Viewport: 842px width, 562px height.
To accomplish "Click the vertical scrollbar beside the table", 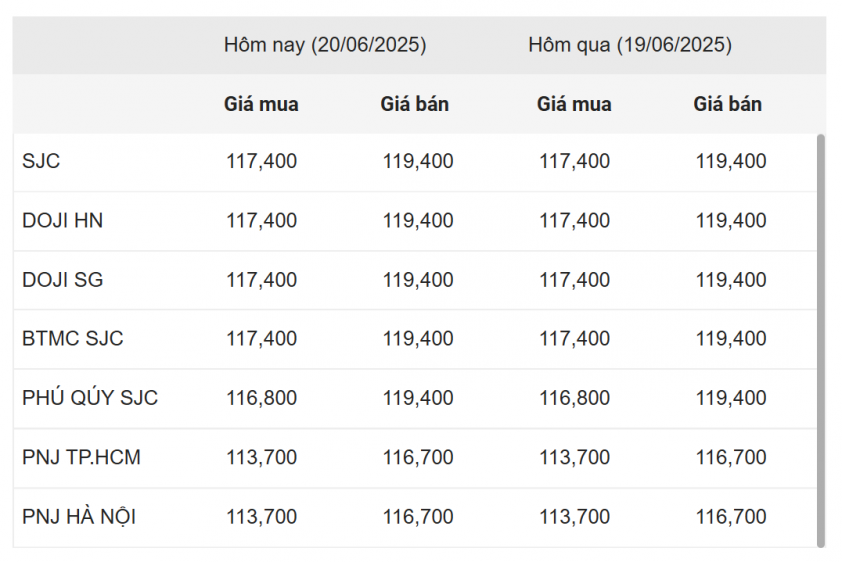I will [x=820, y=341].
